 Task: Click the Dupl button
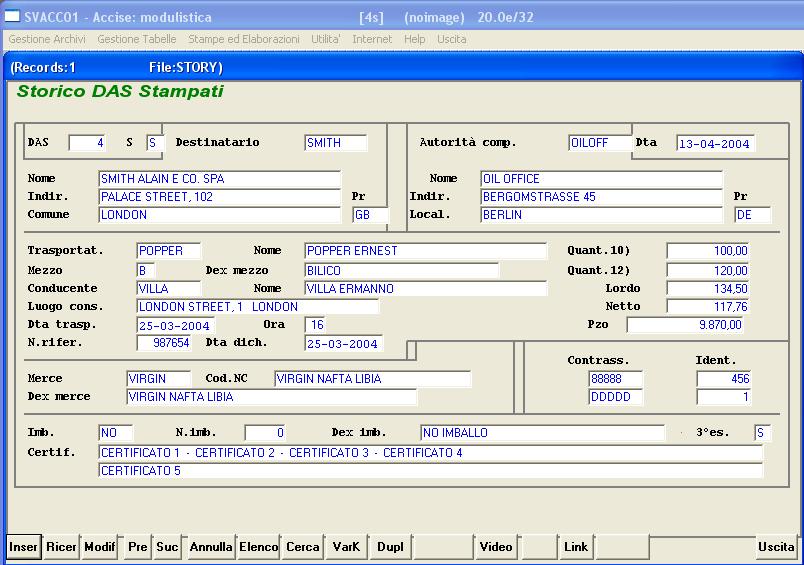(x=390, y=547)
